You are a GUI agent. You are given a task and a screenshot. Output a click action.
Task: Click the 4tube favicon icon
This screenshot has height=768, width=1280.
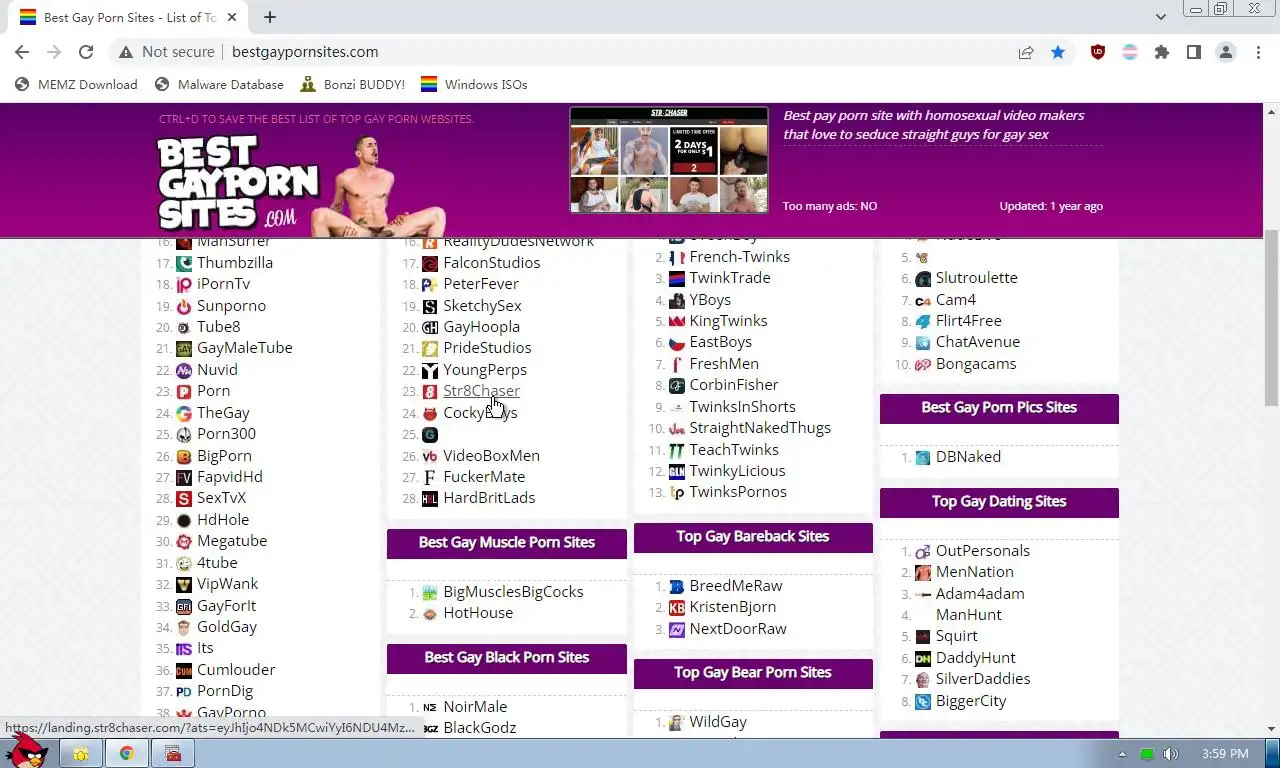click(184, 563)
